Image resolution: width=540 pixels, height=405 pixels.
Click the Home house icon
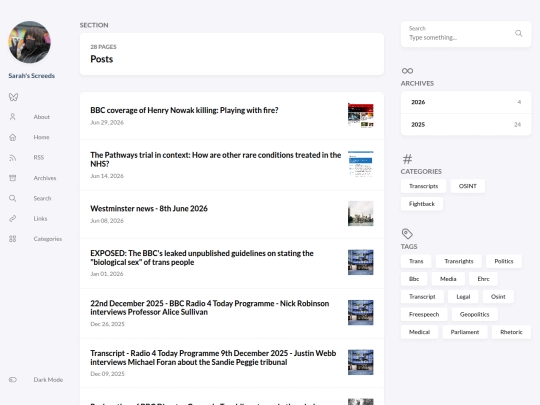13,137
